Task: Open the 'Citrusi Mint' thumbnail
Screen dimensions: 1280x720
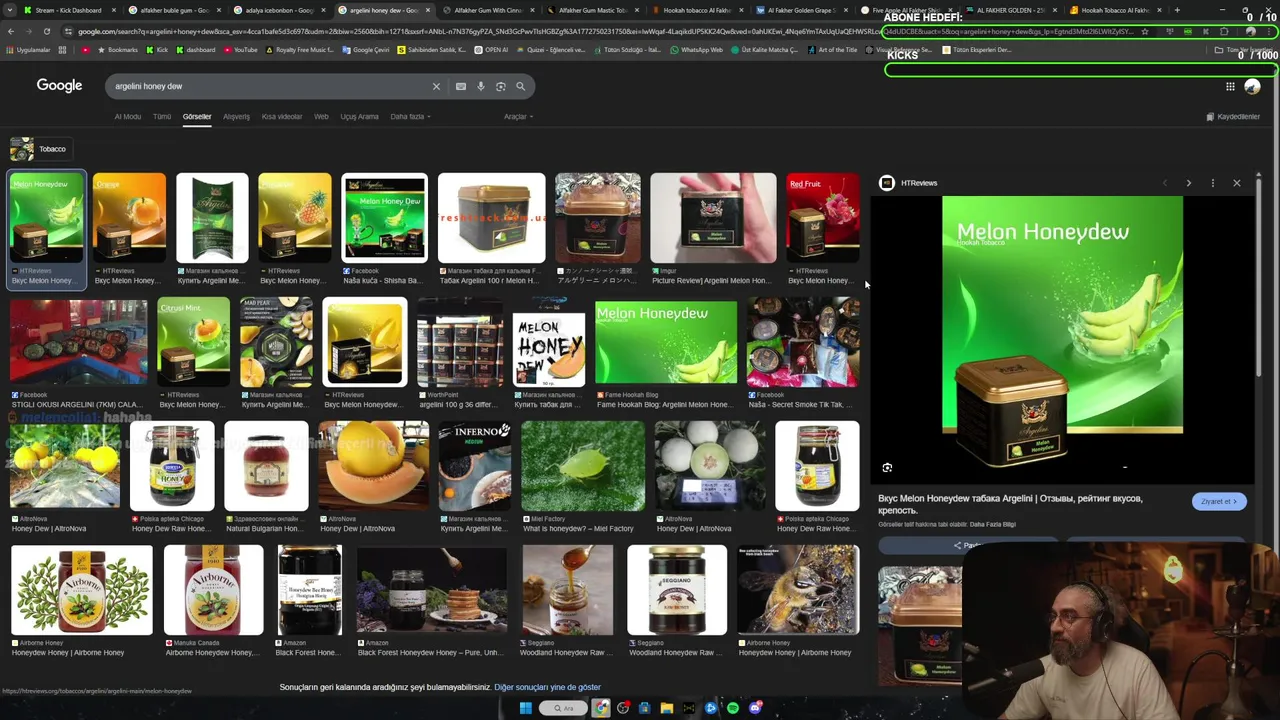Action: 193,342
